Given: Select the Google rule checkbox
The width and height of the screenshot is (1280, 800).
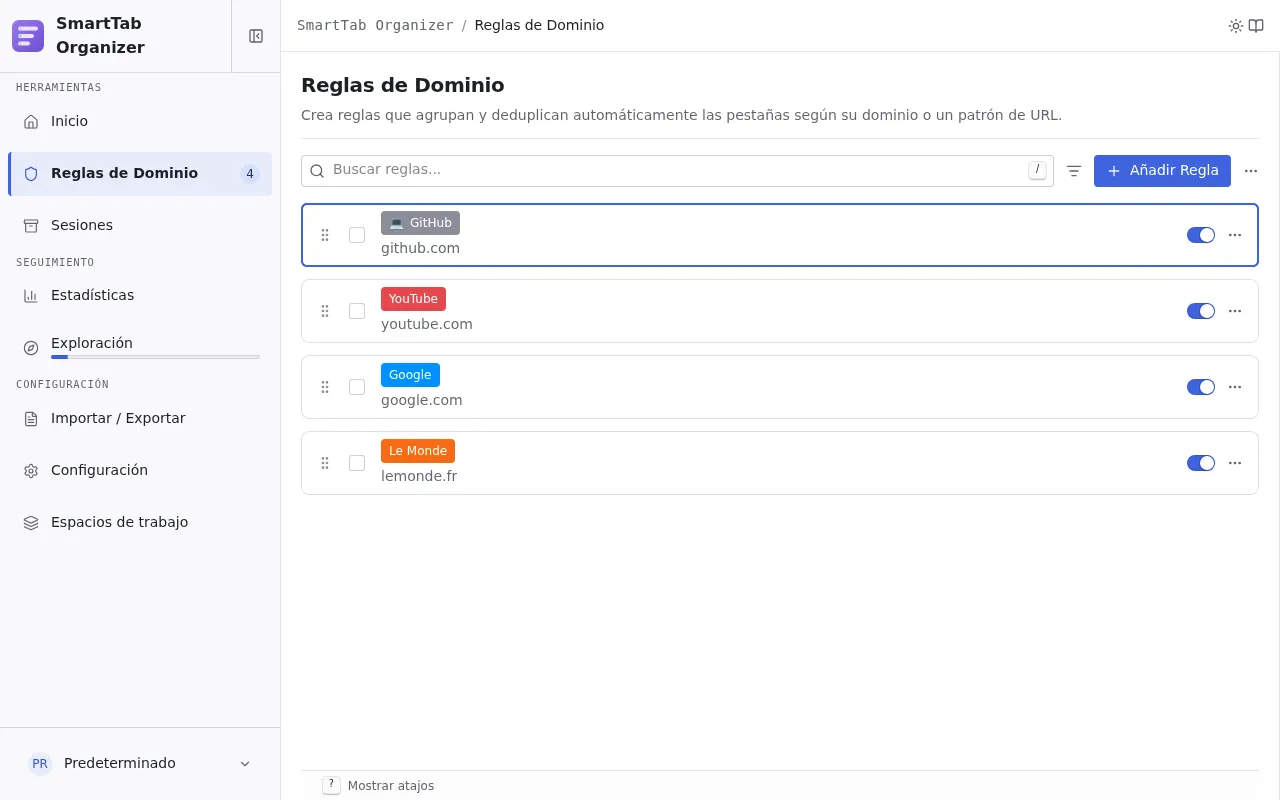Looking at the screenshot, I should pos(357,387).
